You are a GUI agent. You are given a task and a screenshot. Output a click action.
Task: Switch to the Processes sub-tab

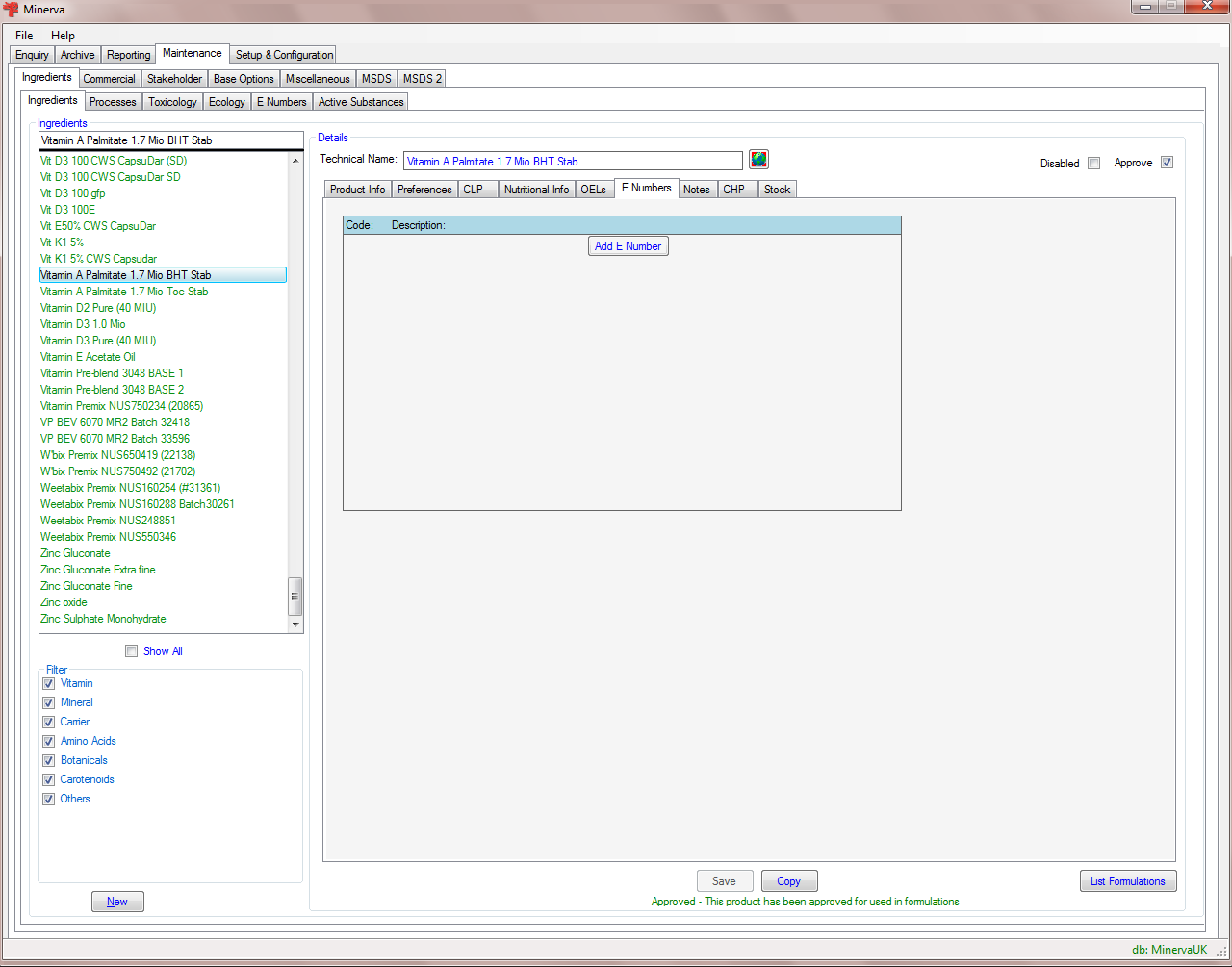pyautogui.click(x=113, y=102)
